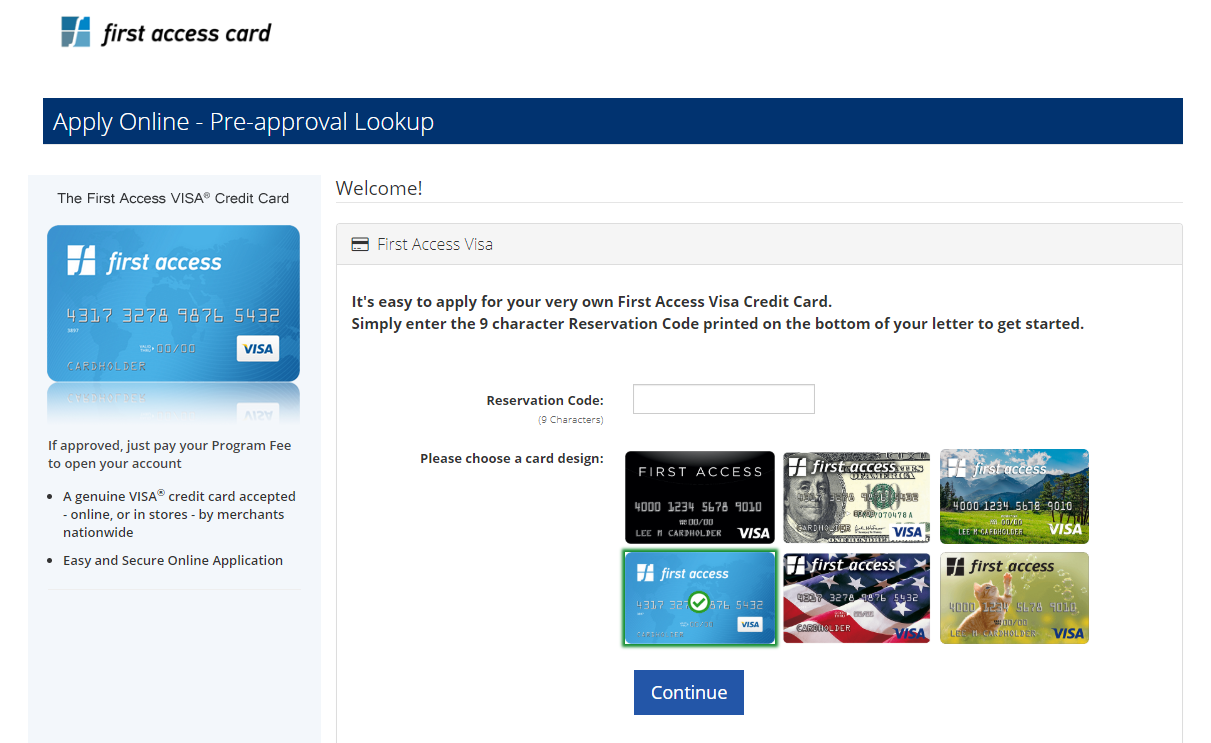Click the VISA logo on the sidebar blue card
Image resolution: width=1211 pixels, height=743 pixels.
click(x=258, y=349)
